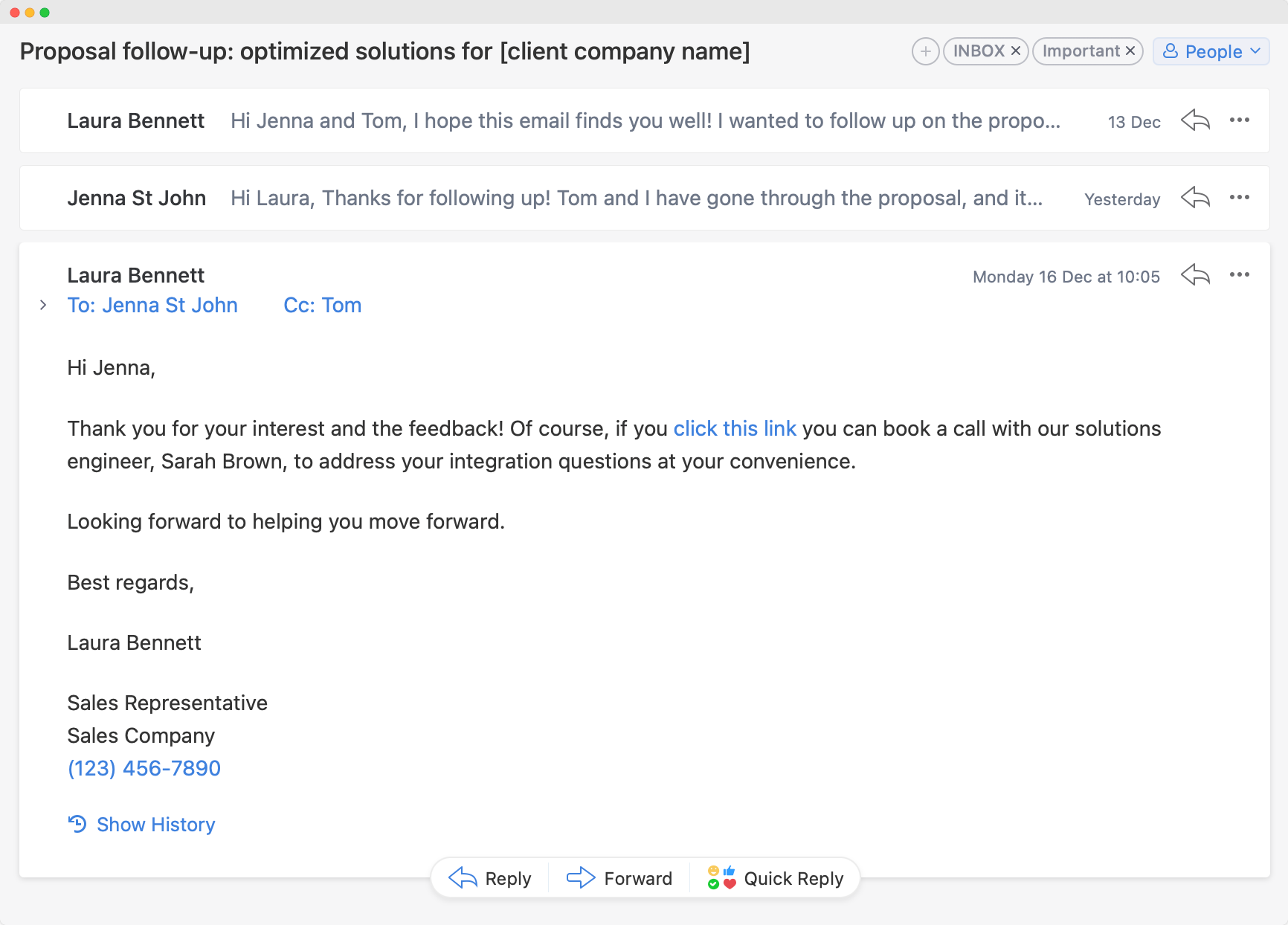Open more options for 13 Dec message
Screen dimensions: 1288x925
(x=1239, y=120)
